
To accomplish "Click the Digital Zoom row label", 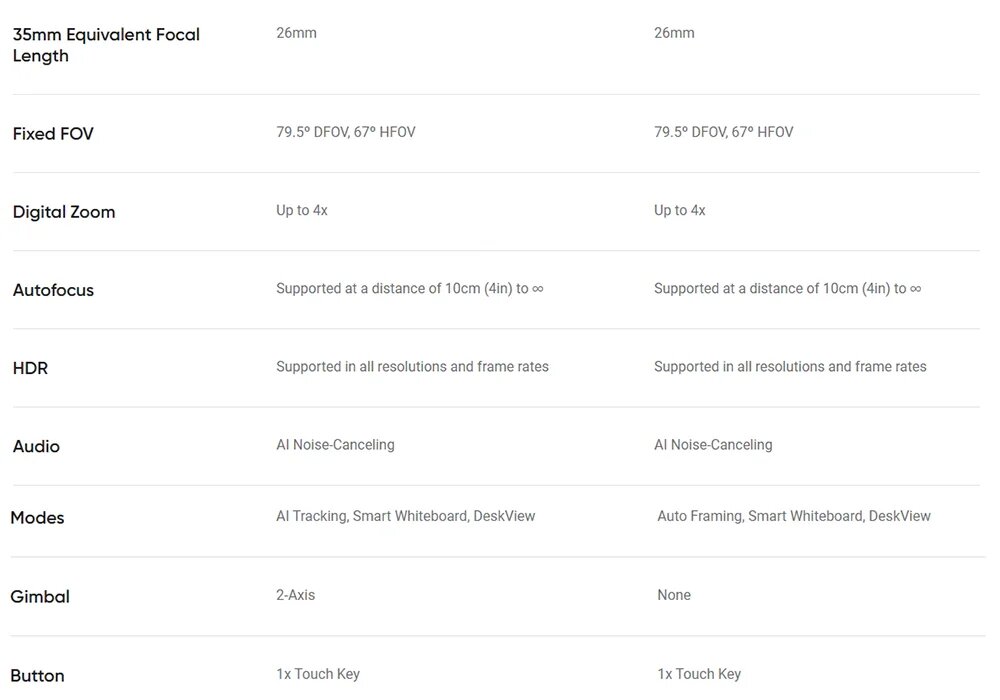I will click(x=64, y=212).
